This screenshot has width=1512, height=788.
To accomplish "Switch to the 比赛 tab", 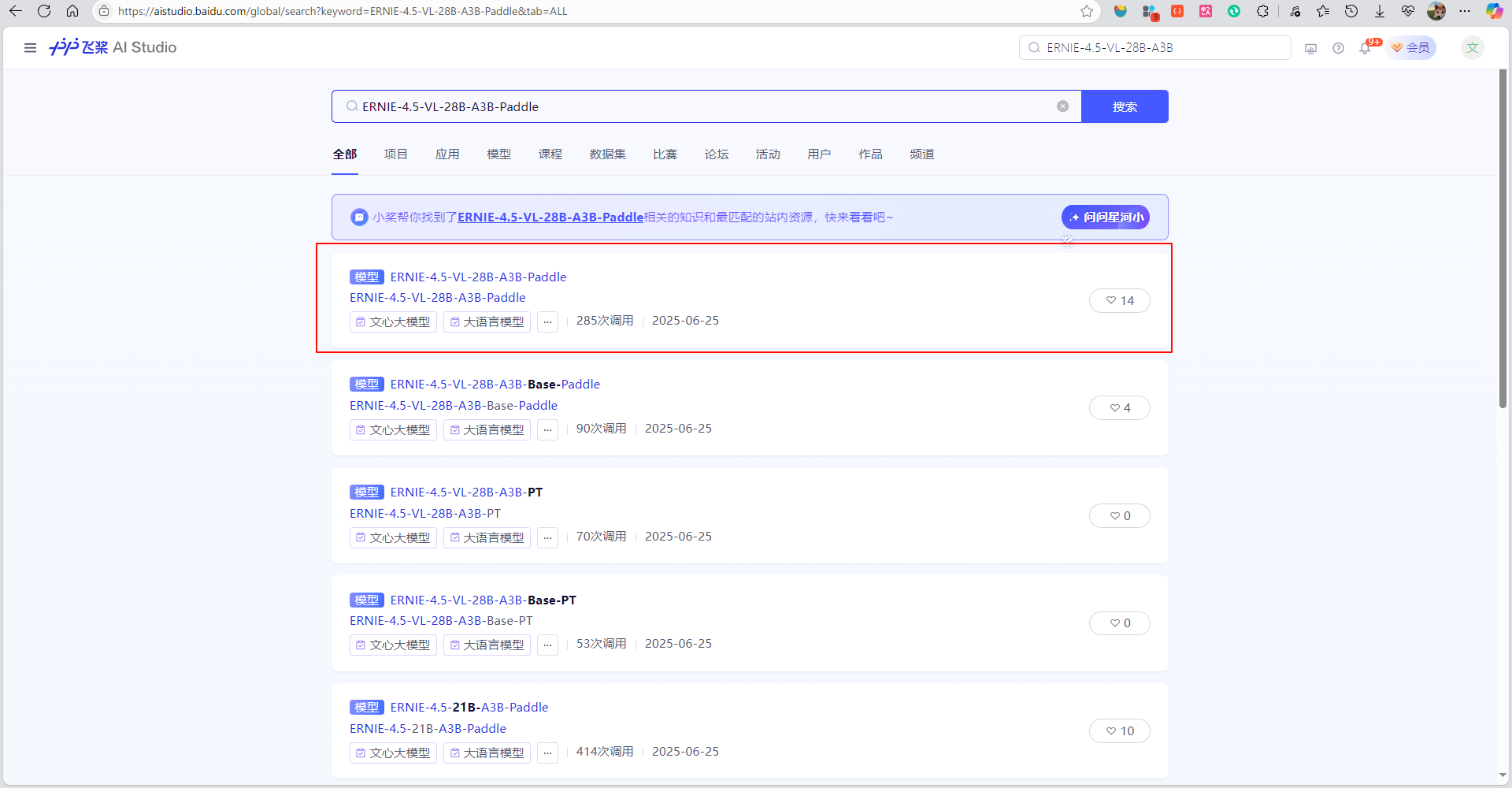I will tap(665, 154).
